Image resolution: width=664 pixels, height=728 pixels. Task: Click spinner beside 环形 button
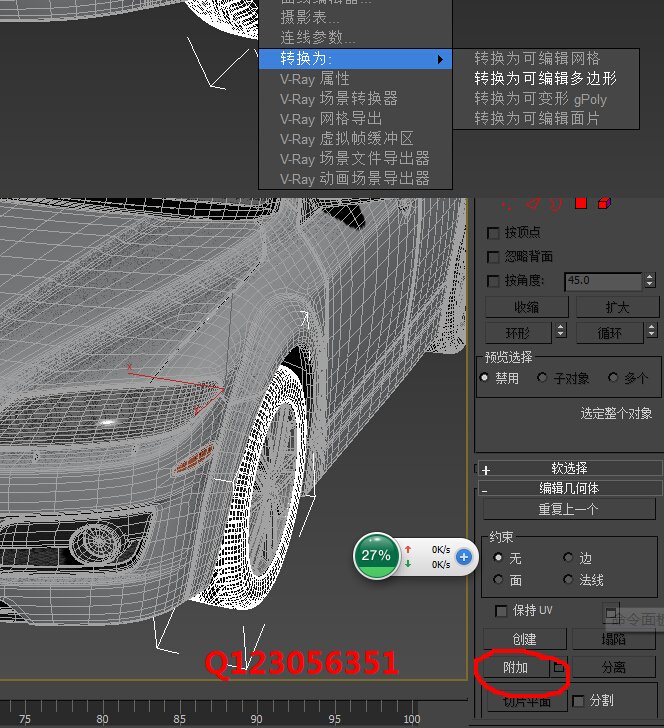pos(560,331)
